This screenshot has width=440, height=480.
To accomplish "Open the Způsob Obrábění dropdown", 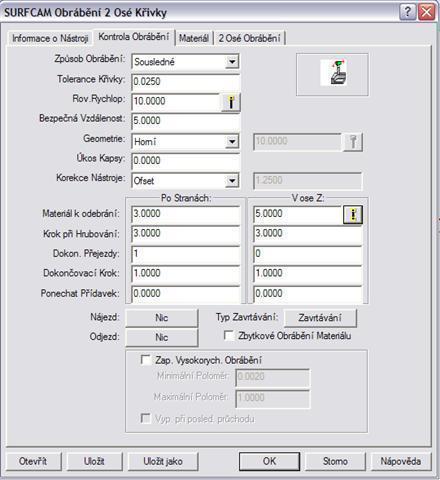I will coord(232,62).
